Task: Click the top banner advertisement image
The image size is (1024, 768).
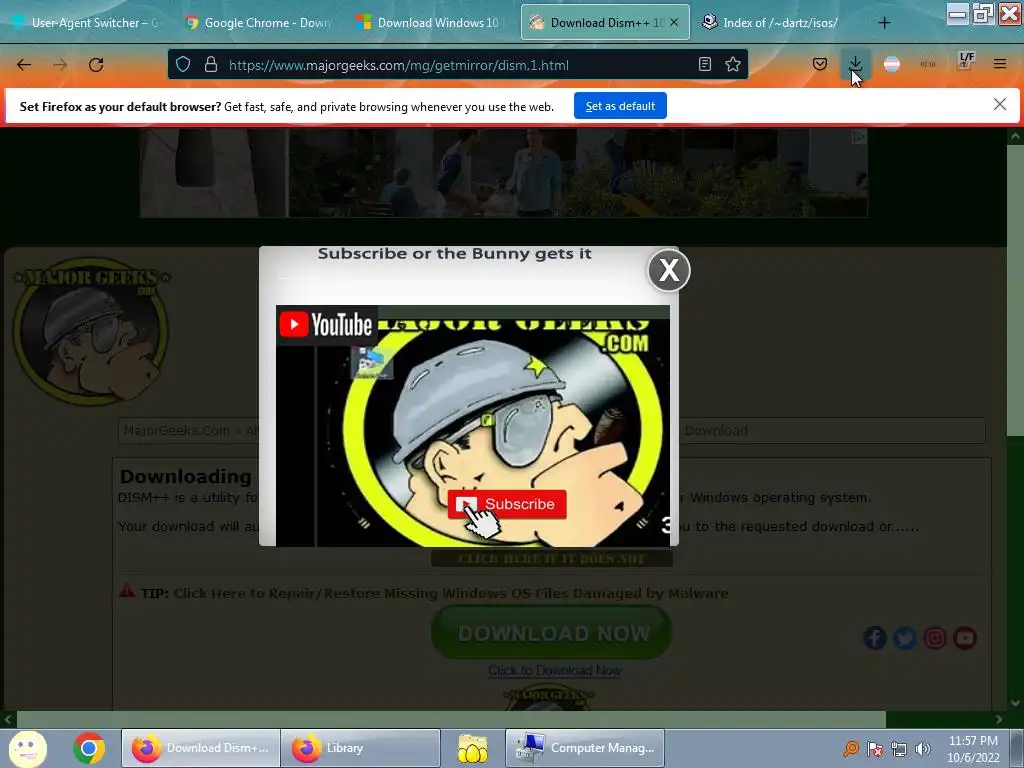Action: tap(504, 172)
